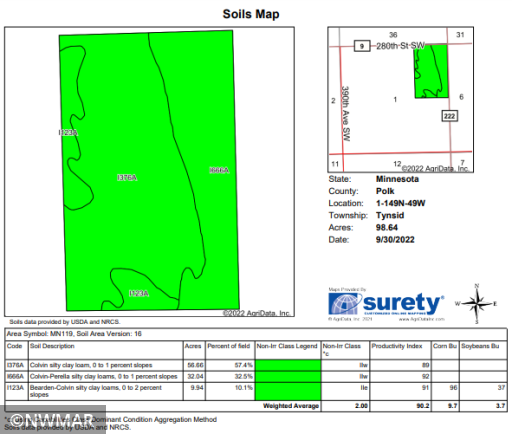
Task: Click the I666A code cell in table
Action: click(x=15, y=377)
